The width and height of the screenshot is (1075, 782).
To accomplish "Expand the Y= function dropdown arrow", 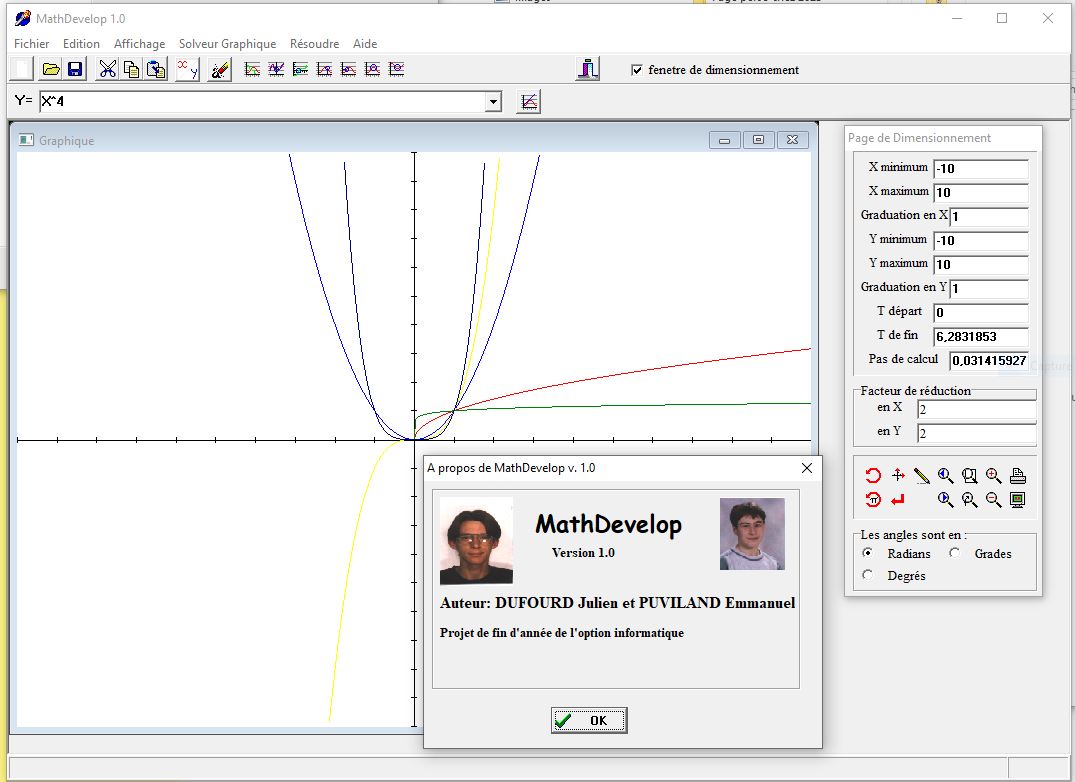I will pos(493,102).
